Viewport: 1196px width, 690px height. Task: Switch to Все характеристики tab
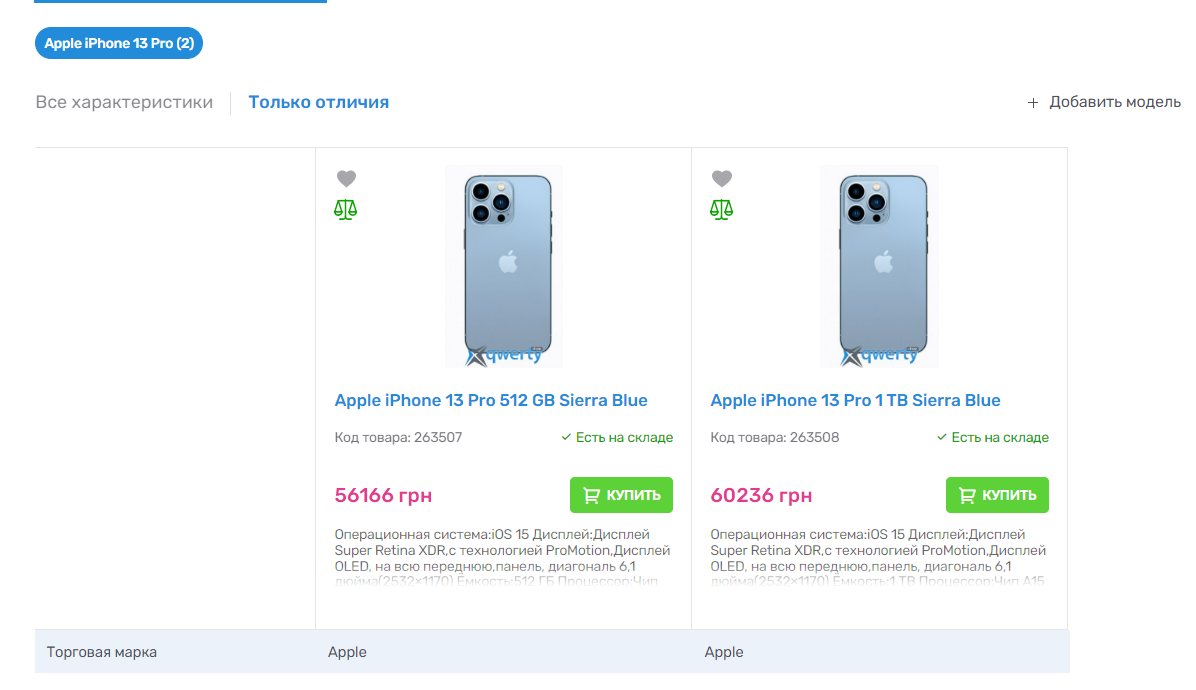[x=124, y=102]
